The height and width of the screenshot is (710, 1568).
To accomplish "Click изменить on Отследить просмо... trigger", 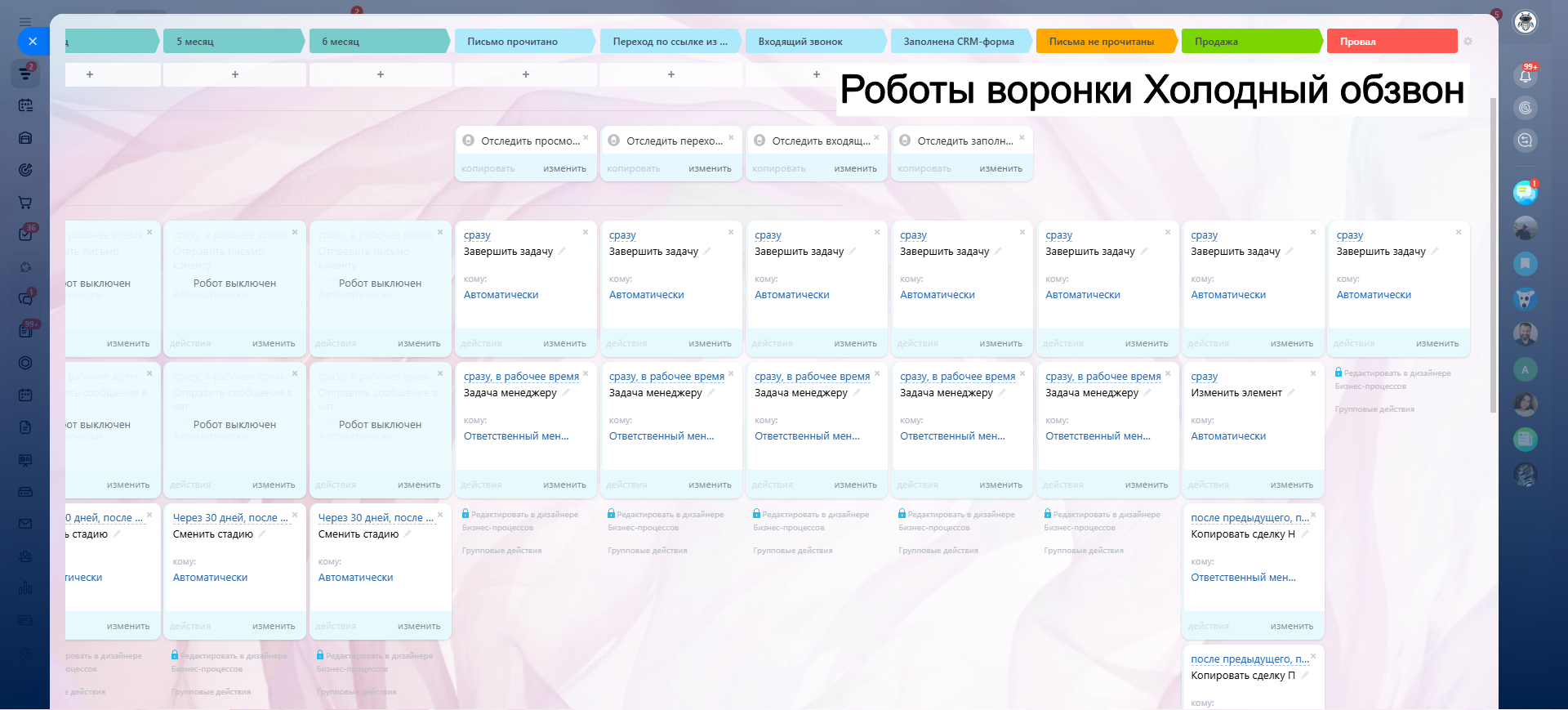I will click(x=564, y=169).
